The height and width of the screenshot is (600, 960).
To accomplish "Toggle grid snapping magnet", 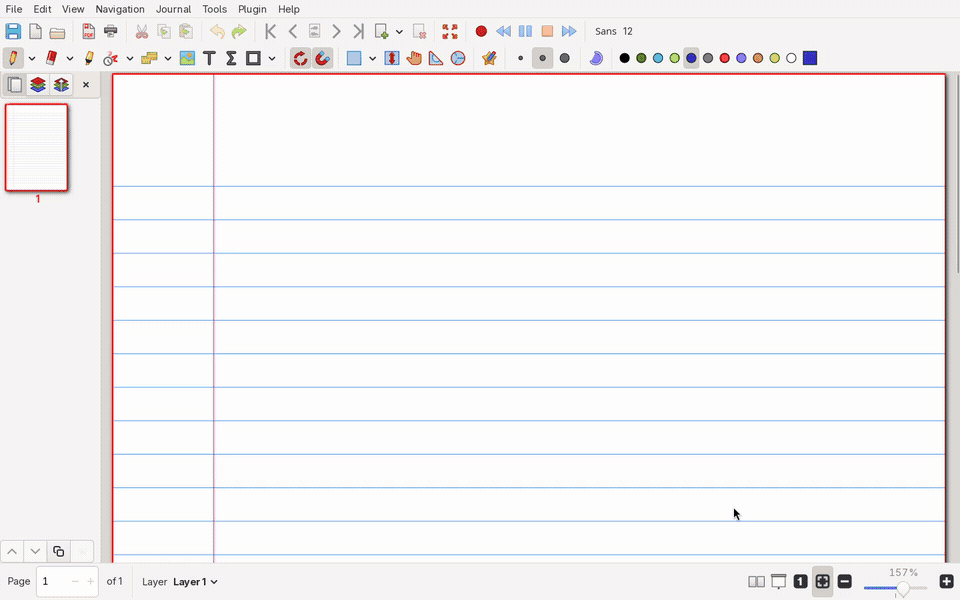I will [322, 58].
